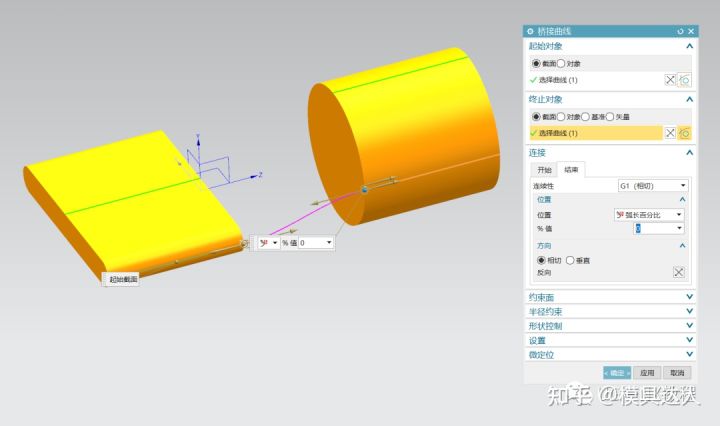Image resolution: width=720 pixels, height=426 pixels.
Task: Reset the 桥接曲线 dialog with the refresh icon
Action: [680, 31]
